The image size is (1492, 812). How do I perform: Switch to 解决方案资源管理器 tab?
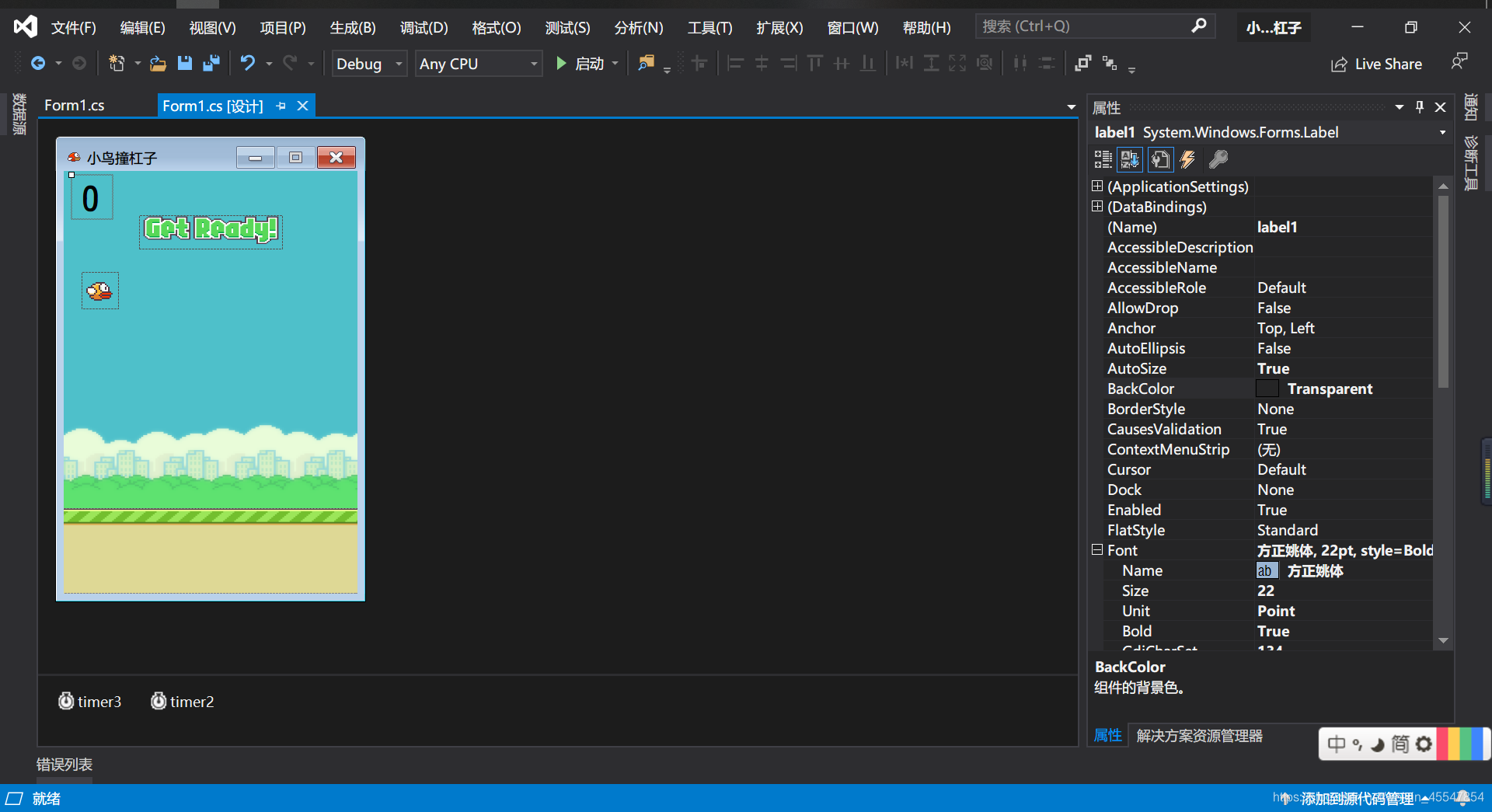point(1199,735)
